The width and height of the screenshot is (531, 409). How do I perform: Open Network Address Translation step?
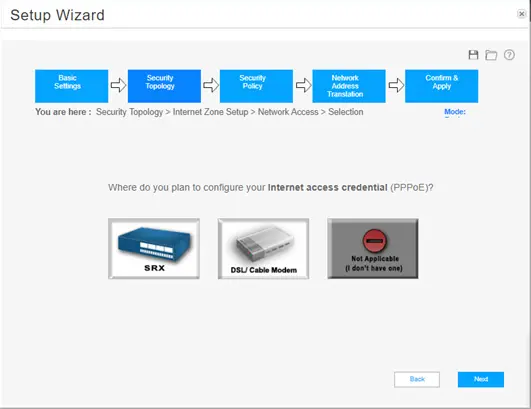349,86
